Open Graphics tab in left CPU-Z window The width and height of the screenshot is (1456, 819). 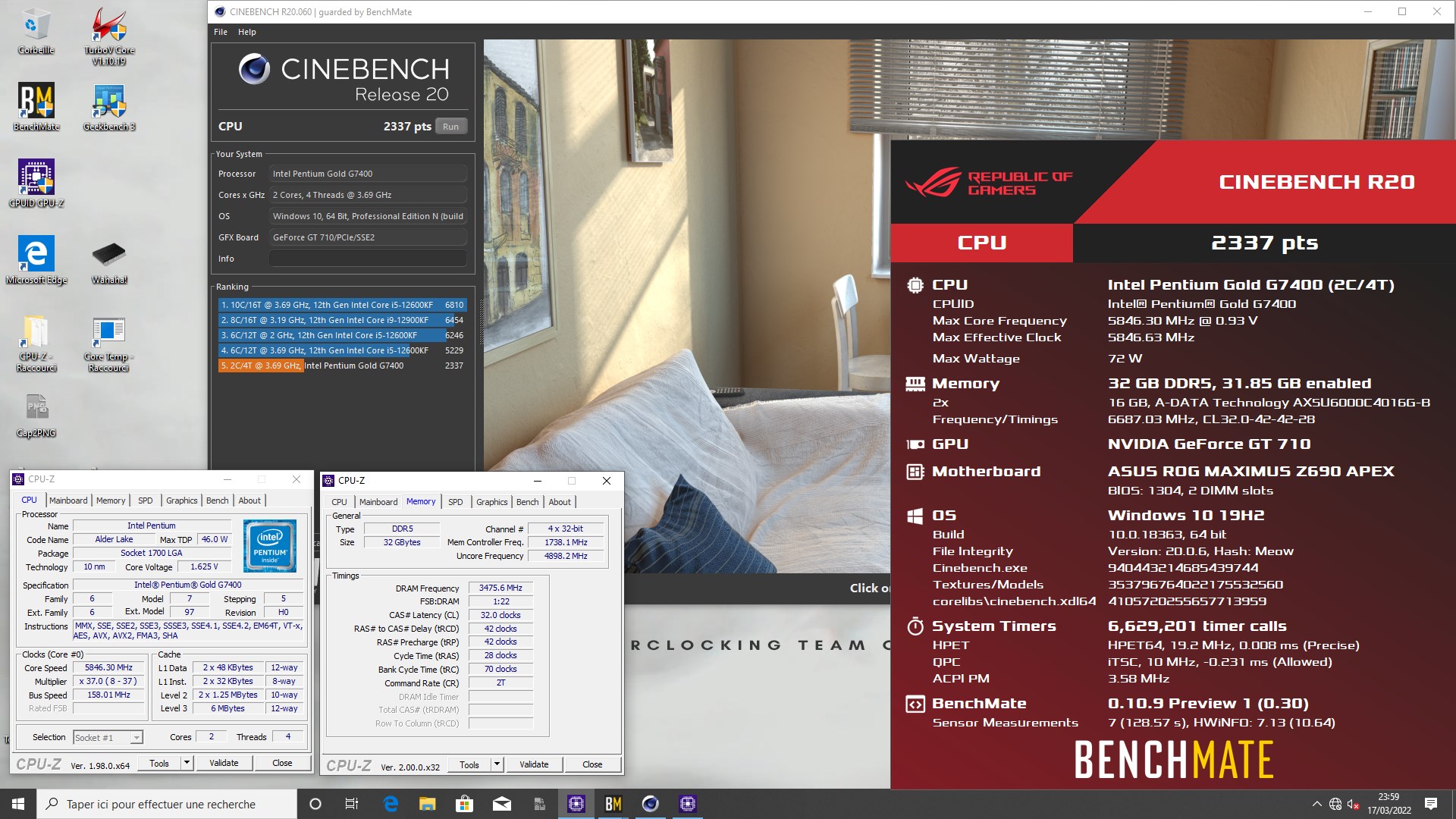(x=182, y=500)
